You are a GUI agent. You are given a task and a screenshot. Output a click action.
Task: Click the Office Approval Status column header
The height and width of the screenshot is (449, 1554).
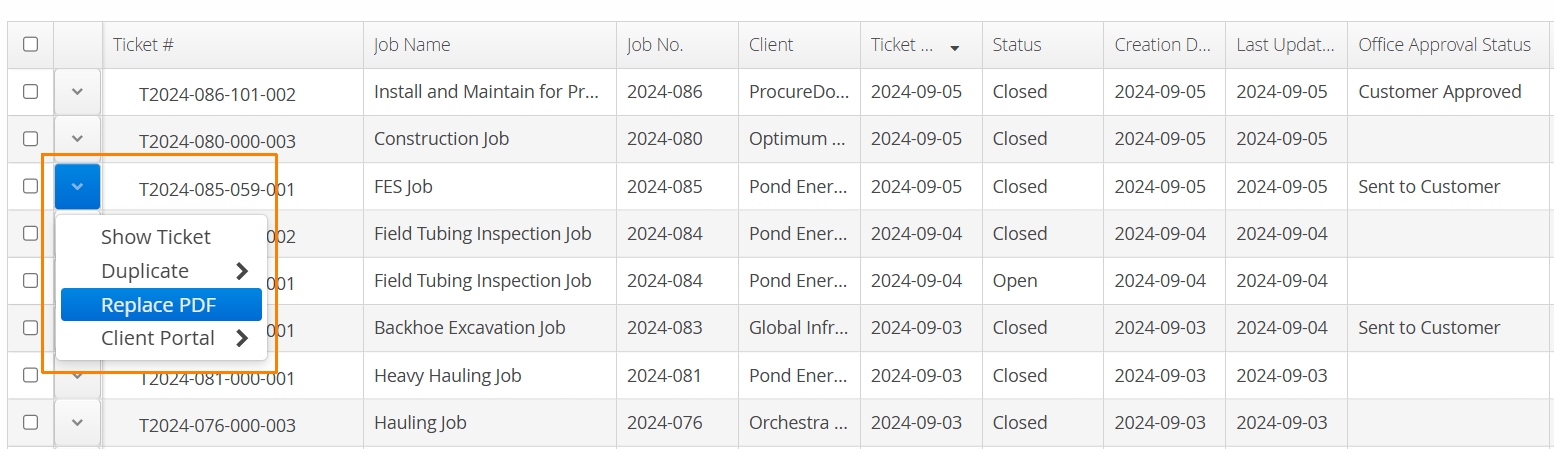click(1444, 45)
